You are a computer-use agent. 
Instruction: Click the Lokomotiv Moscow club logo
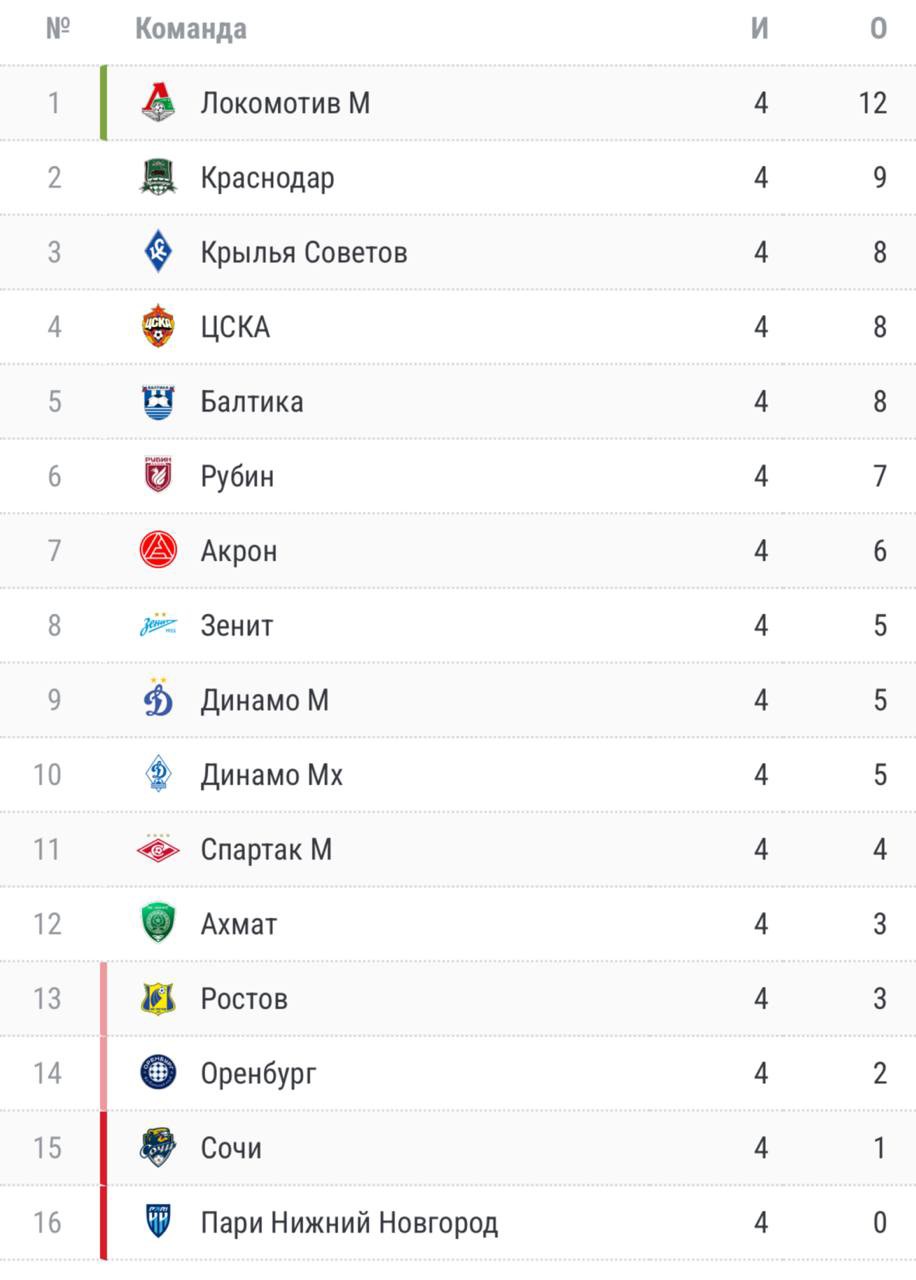pyautogui.click(x=158, y=103)
